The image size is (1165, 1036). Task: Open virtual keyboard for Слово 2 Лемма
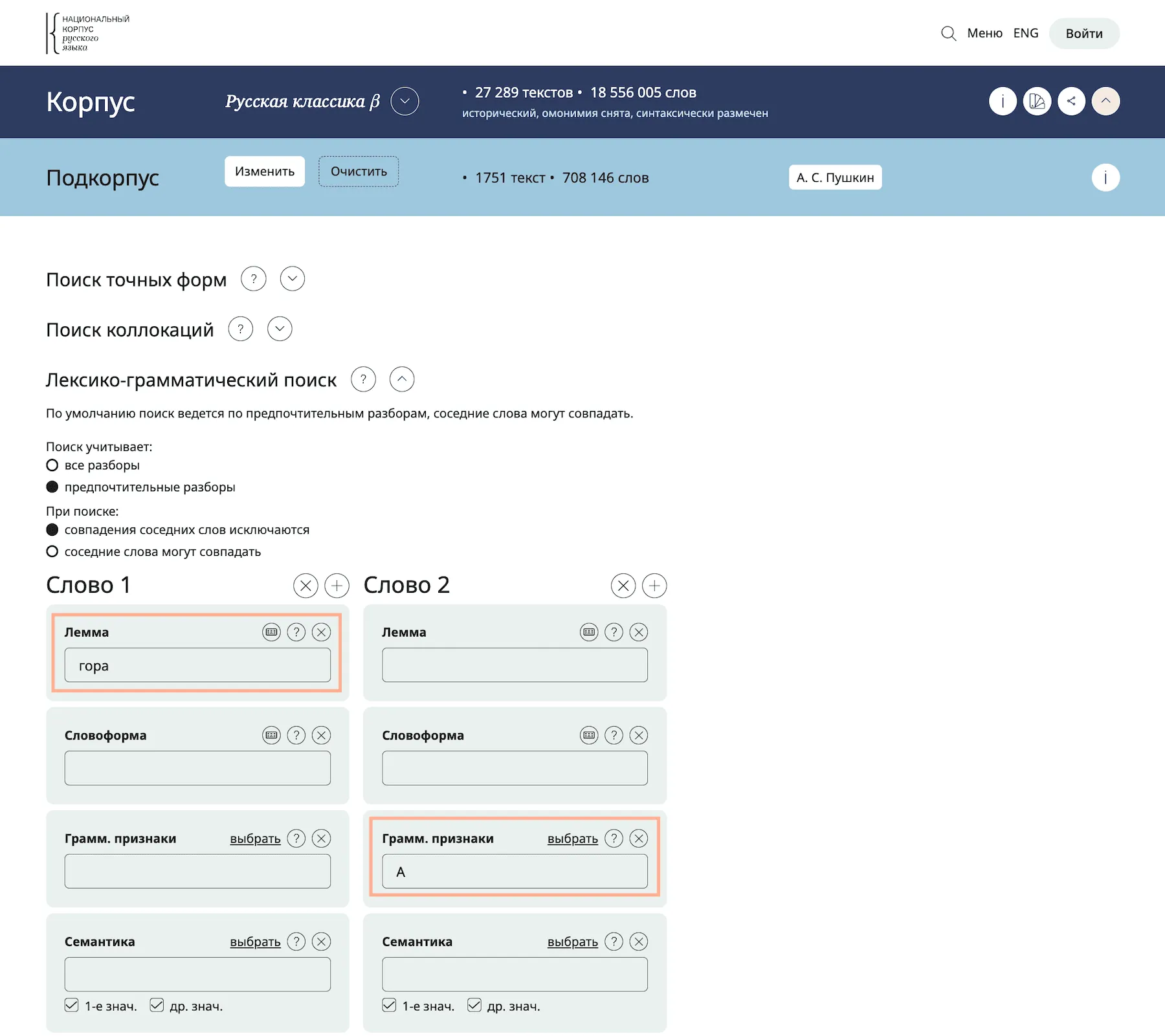[589, 632]
